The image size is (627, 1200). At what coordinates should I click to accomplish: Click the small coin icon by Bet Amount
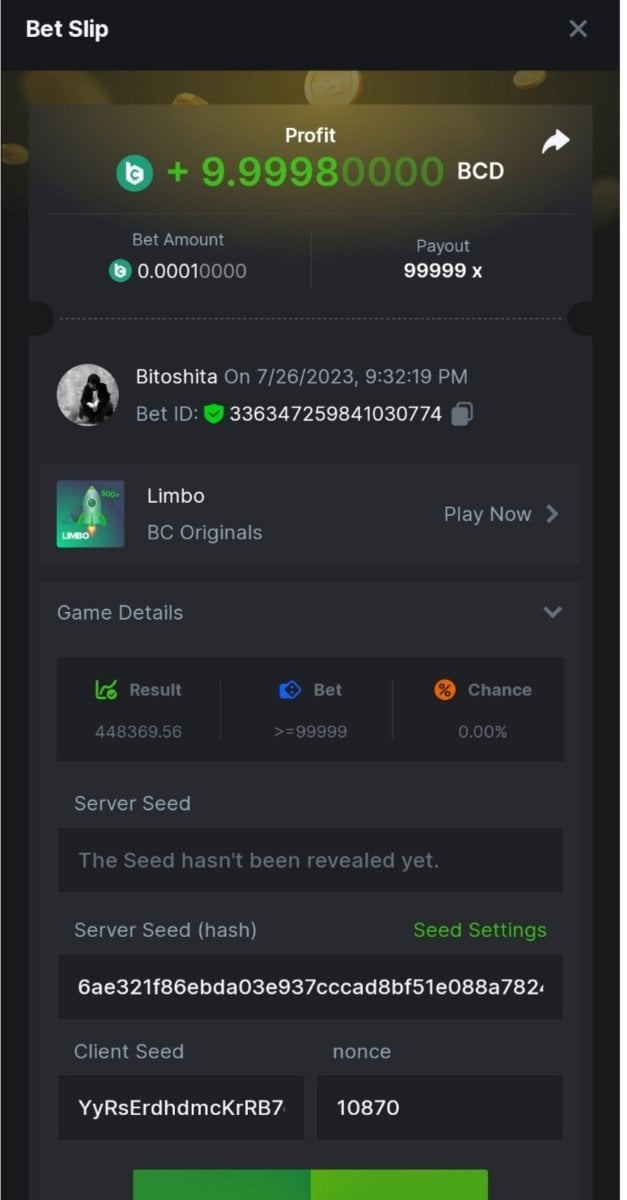click(120, 271)
